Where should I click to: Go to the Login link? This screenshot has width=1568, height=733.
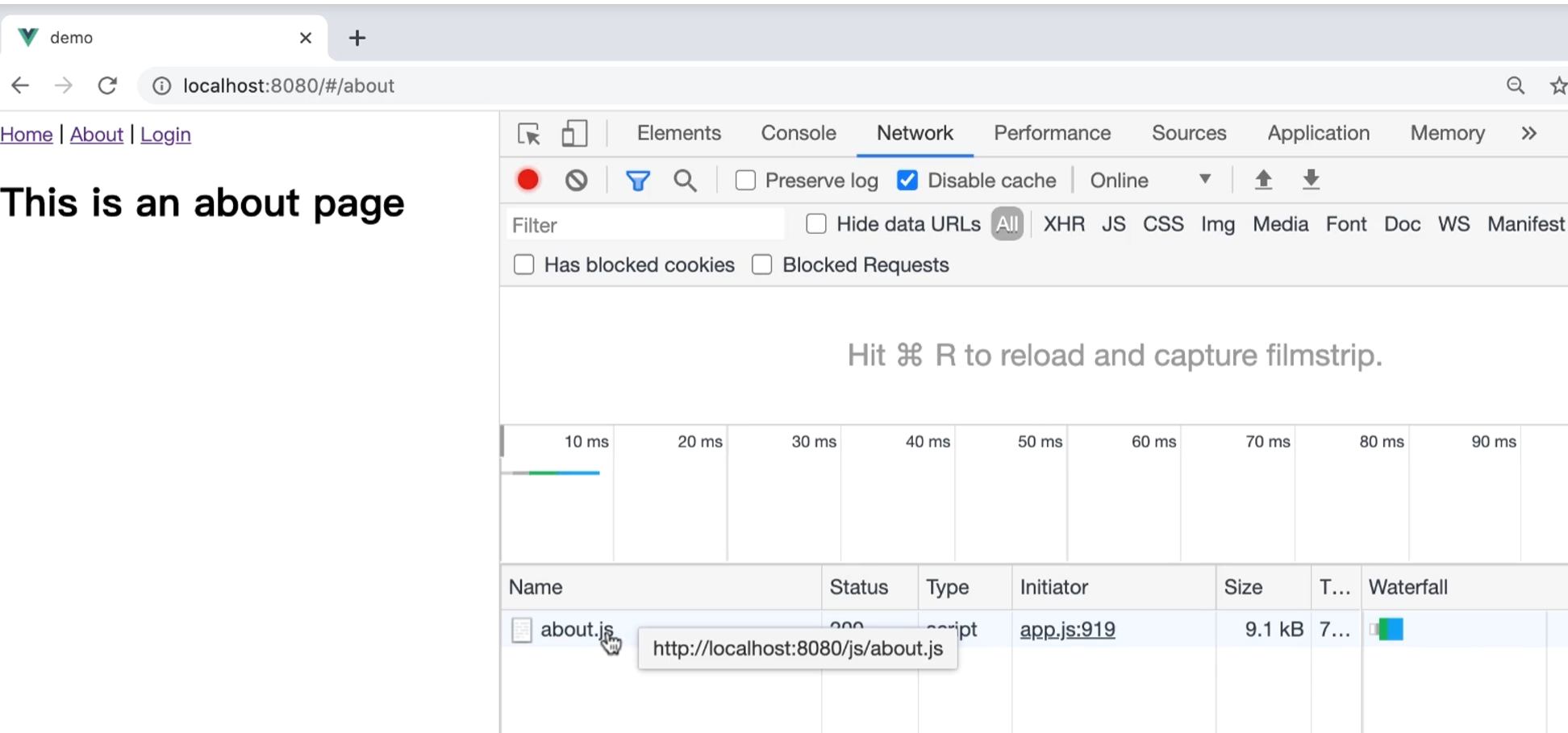pyautogui.click(x=165, y=135)
